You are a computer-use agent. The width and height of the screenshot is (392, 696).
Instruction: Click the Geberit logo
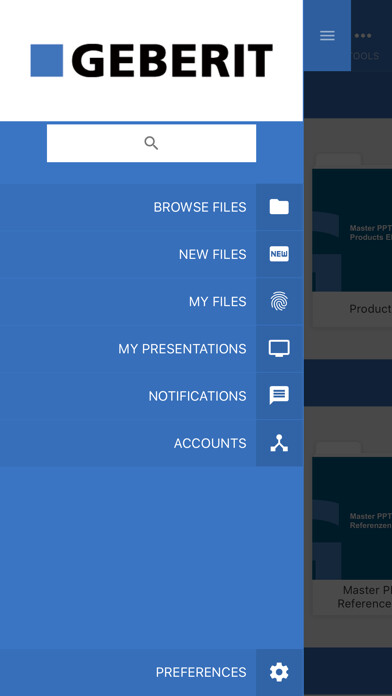point(151,60)
